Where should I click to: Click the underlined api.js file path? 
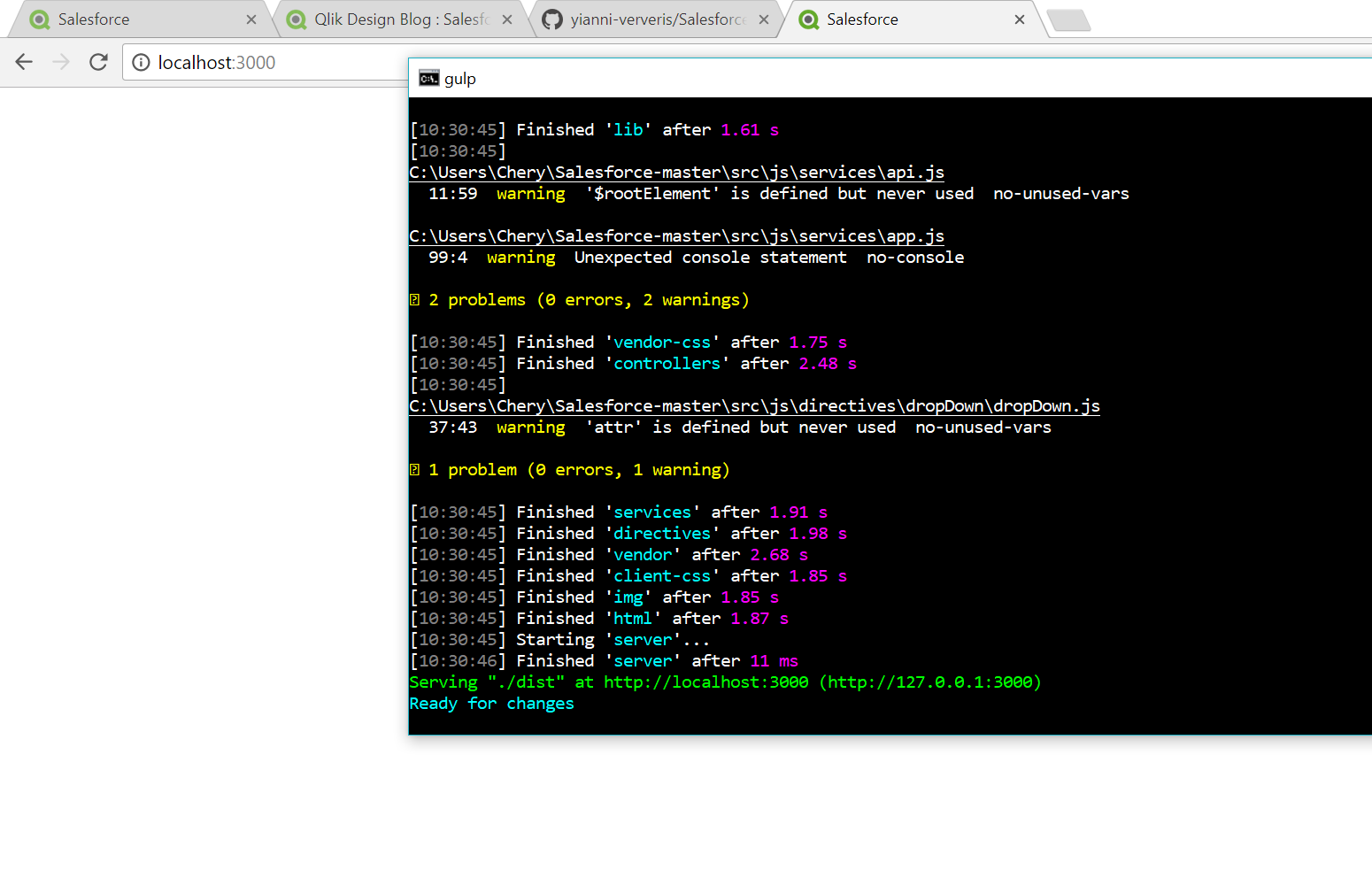pos(676,173)
